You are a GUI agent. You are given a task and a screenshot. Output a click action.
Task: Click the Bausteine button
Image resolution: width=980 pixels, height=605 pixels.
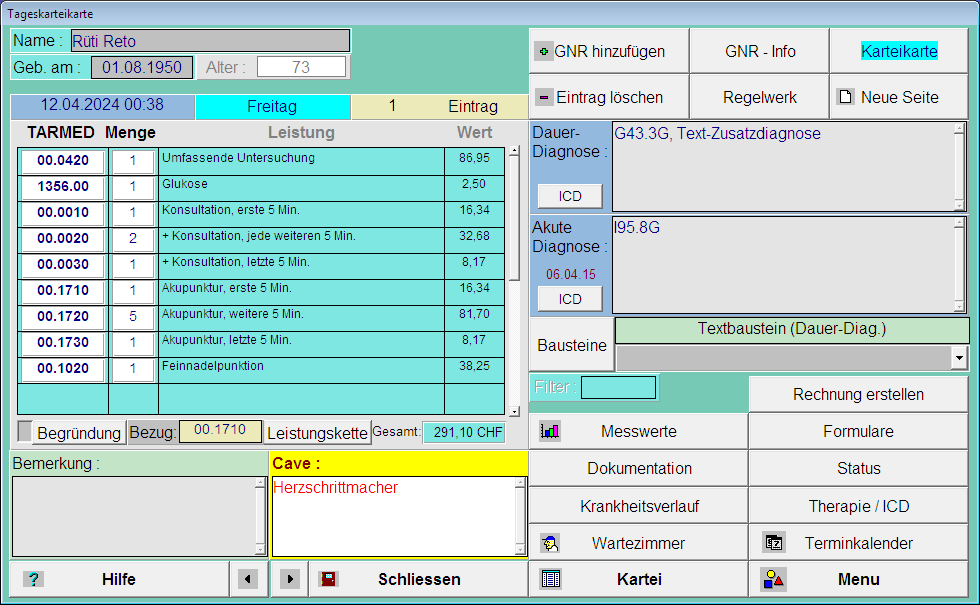(572, 345)
